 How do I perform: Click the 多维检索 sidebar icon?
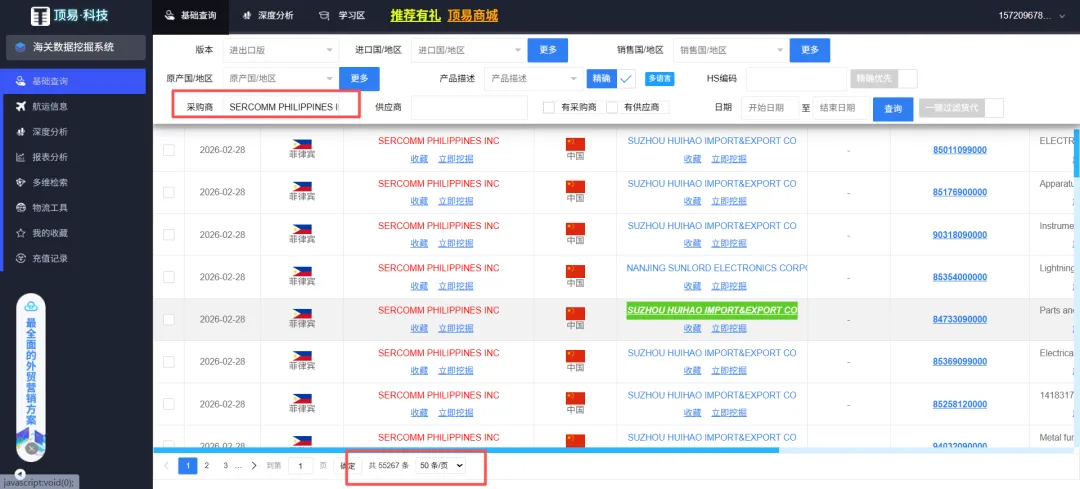pyautogui.click(x=21, y=183)
